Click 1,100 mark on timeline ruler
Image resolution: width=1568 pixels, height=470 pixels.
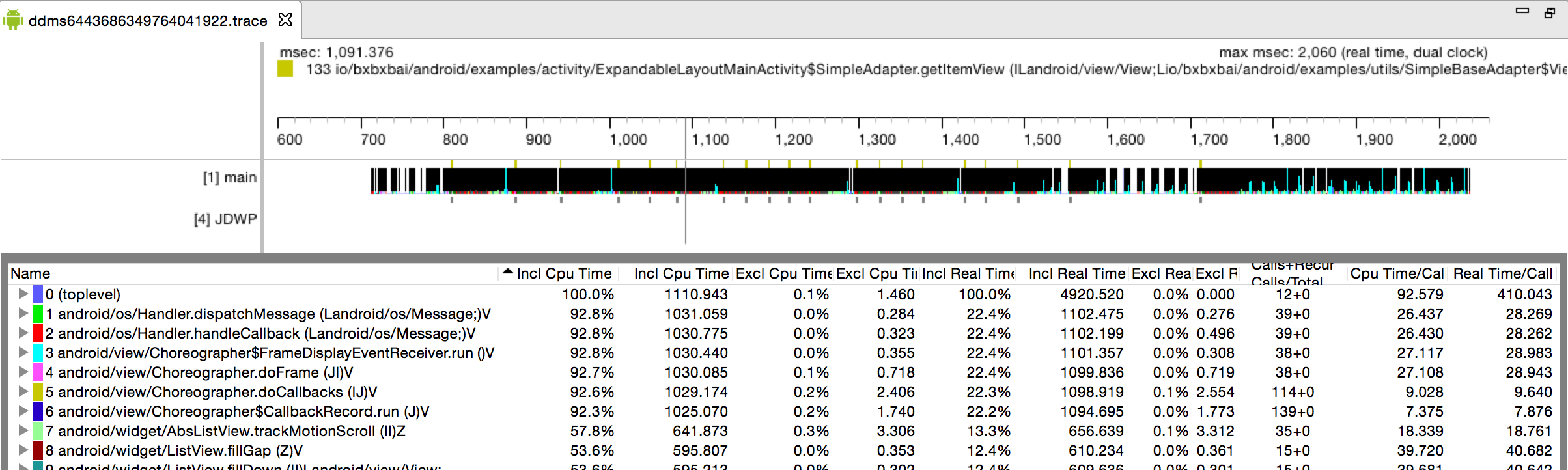(710, 139)
